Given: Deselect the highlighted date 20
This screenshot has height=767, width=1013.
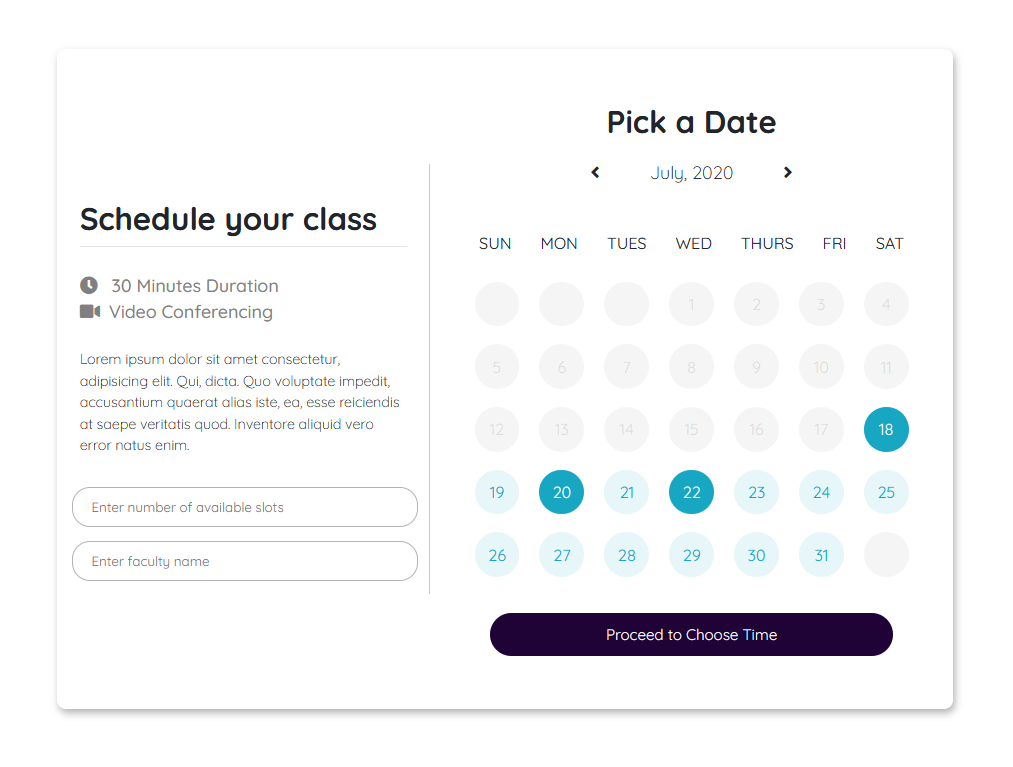Looking at the screenshot, I should click(561, 492).
